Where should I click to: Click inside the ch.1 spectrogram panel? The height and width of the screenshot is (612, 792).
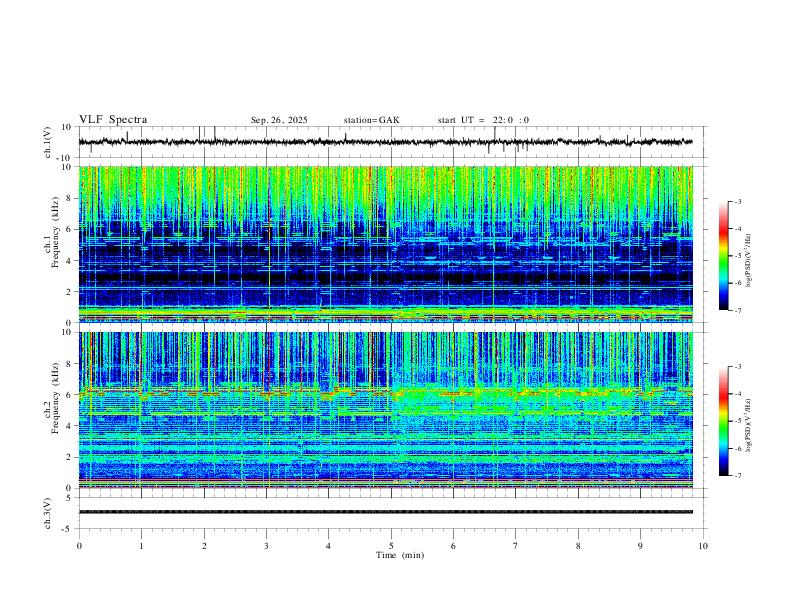tap(385, 244)
